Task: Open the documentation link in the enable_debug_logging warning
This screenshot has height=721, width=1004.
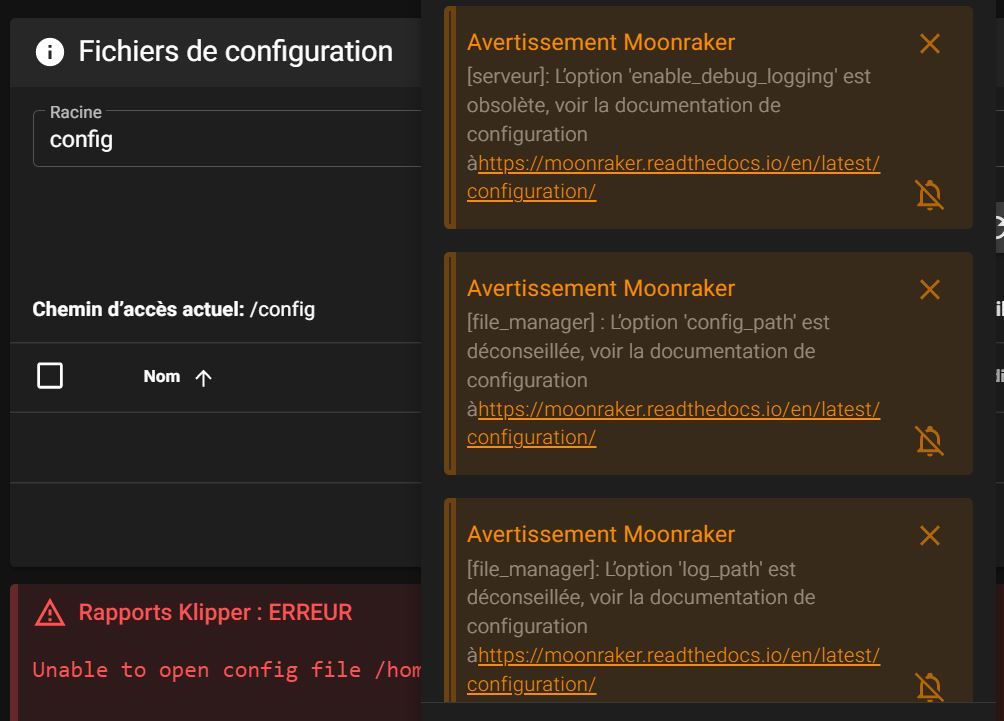Action: point(673,177)
